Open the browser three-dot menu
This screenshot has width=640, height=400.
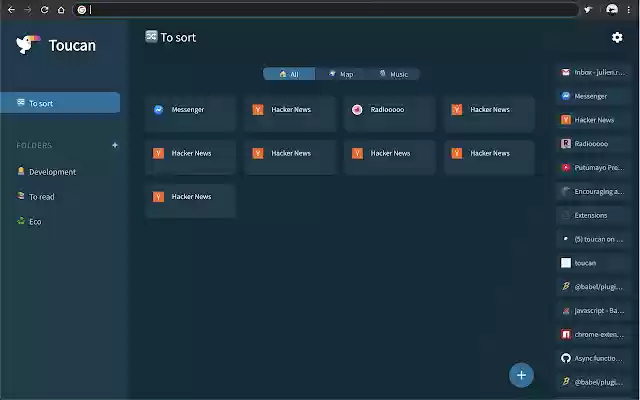(629, 10)
